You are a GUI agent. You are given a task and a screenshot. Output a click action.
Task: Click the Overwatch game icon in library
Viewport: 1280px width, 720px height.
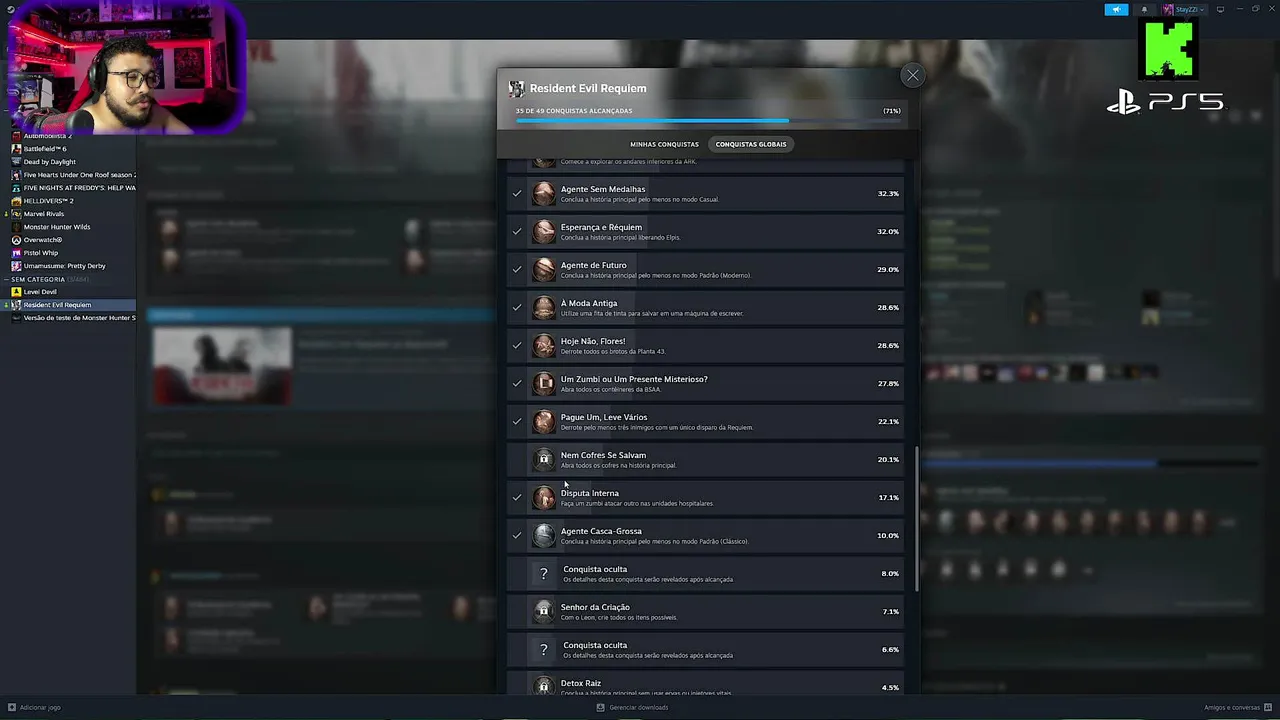(x=16, y=240)
